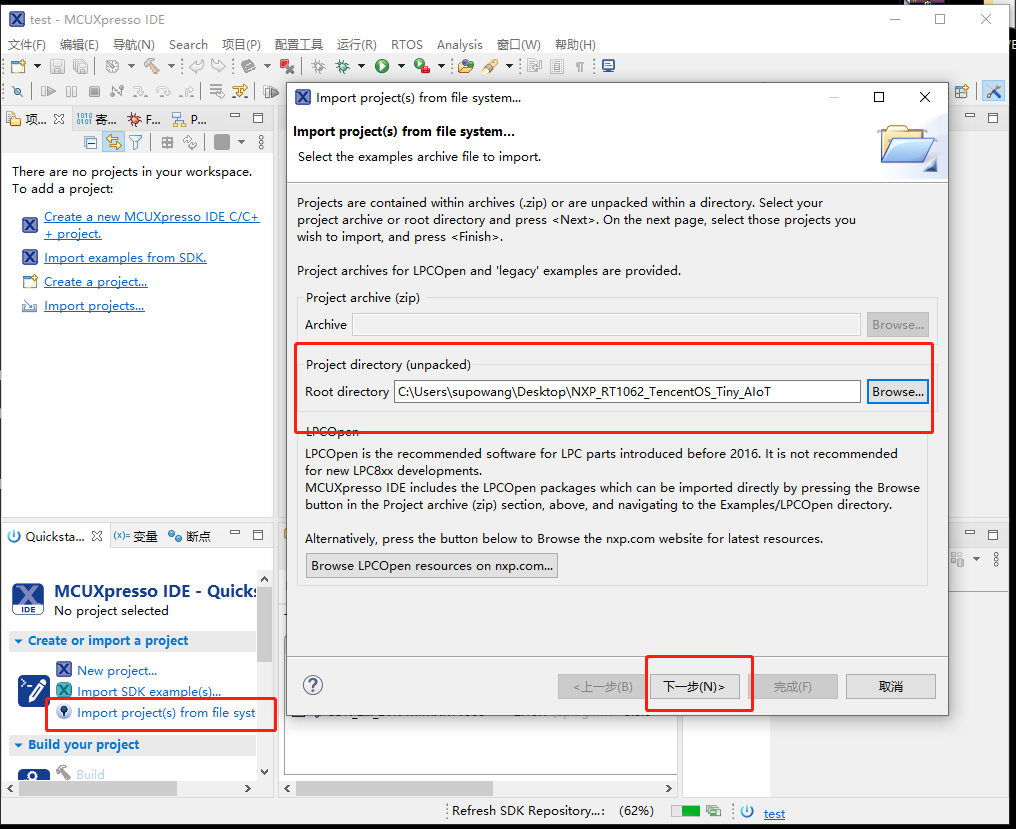1016x829 pixels.
Task: Click the Import projects... link
Action: tap(94, 306)
